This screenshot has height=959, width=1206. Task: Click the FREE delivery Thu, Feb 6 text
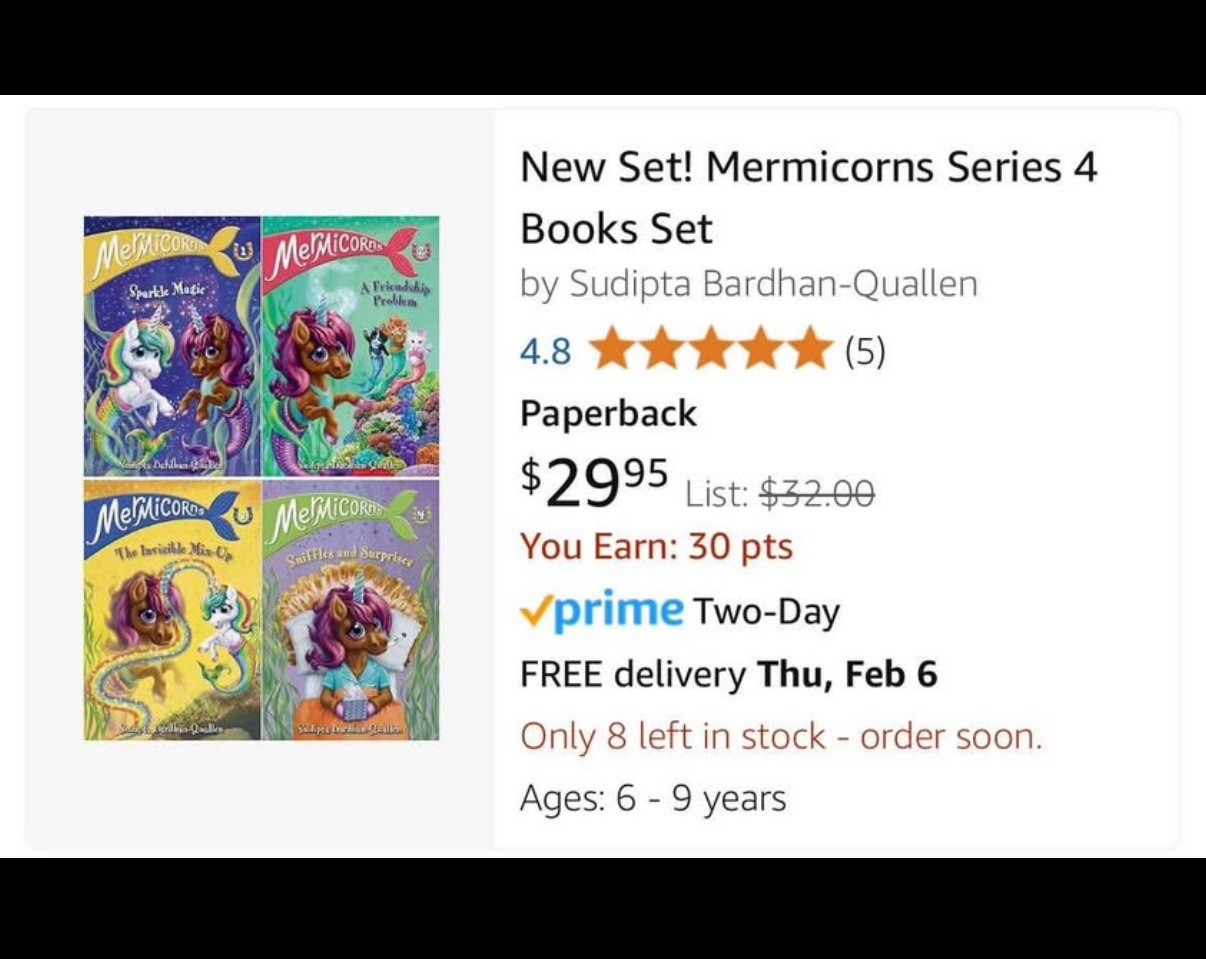728,674
